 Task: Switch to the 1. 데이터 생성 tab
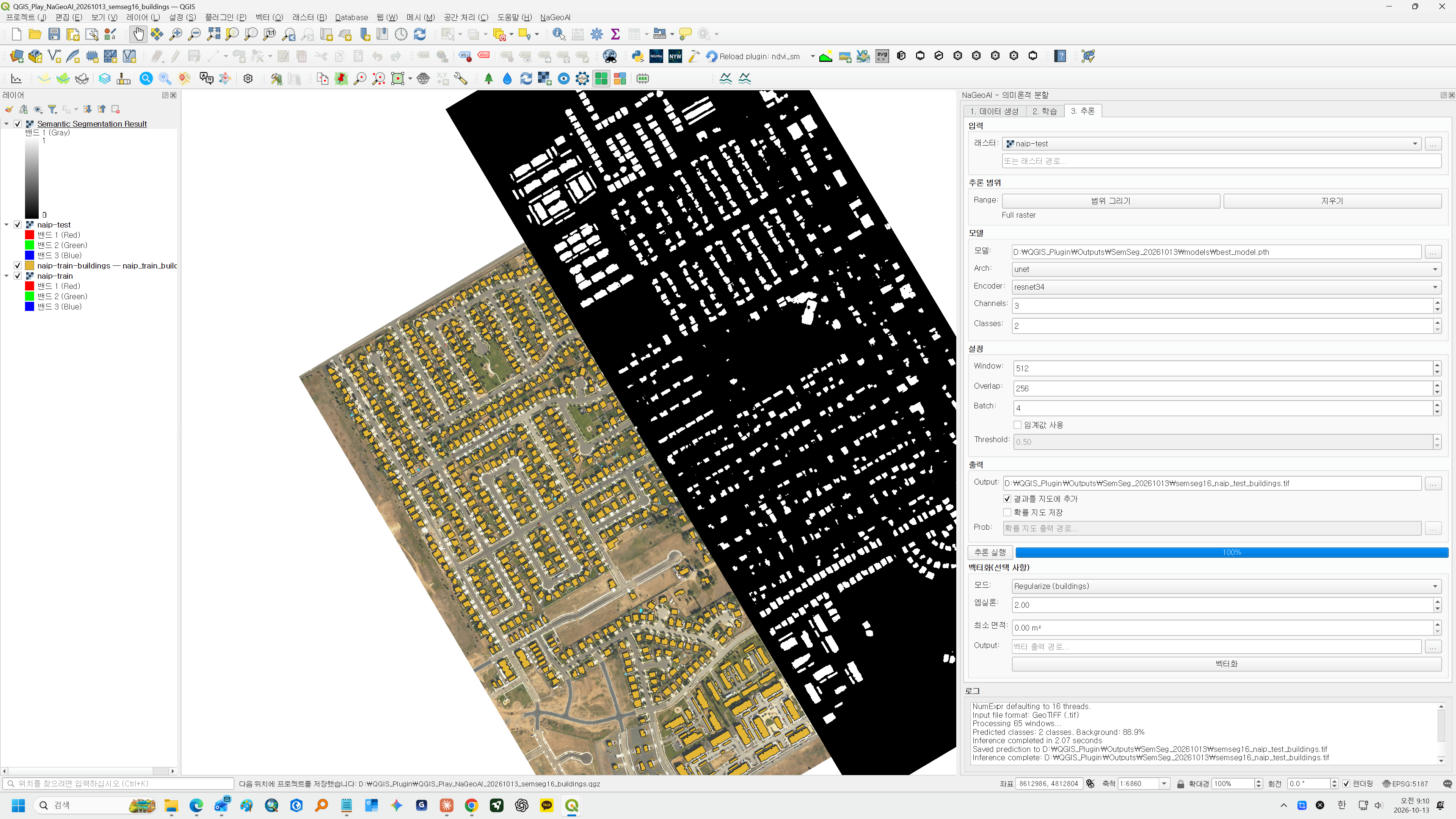(994, 111)
